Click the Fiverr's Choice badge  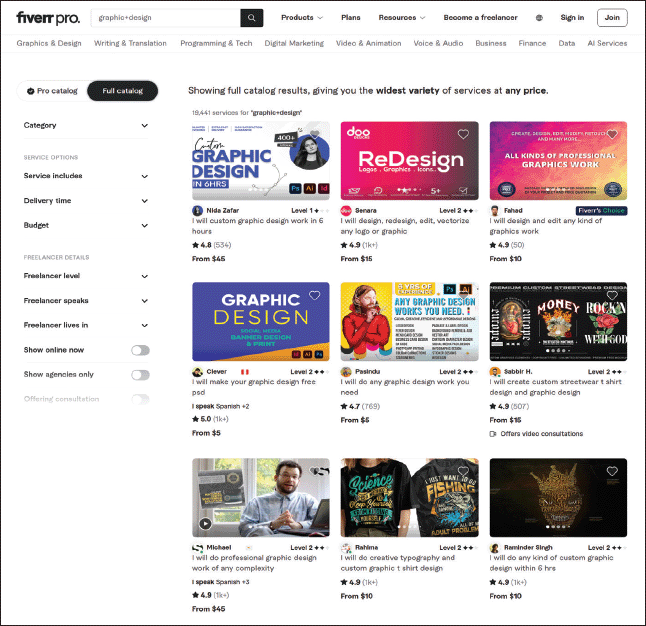[x=601, y=211]
